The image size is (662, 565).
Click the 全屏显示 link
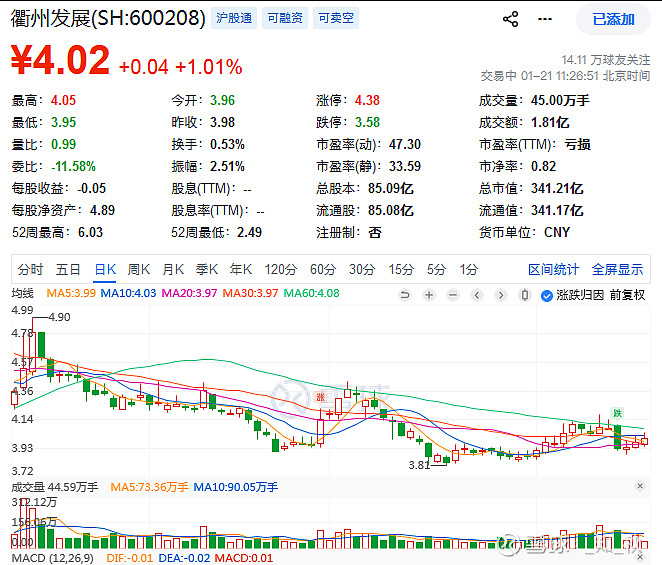coord(617,269)
